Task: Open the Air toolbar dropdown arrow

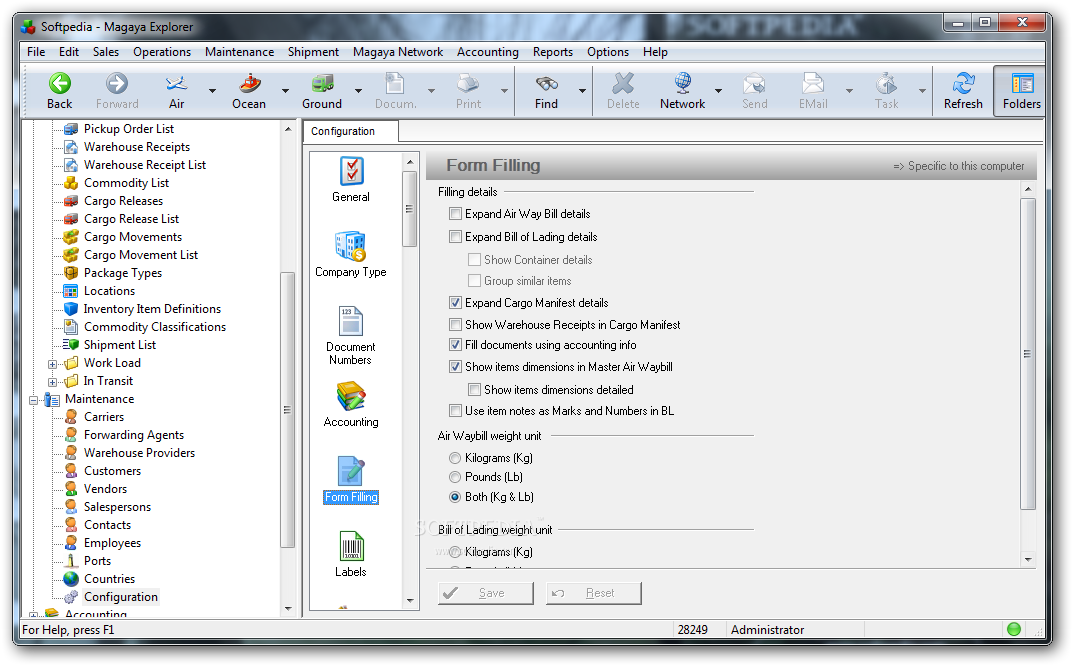Action: point(212,90)
